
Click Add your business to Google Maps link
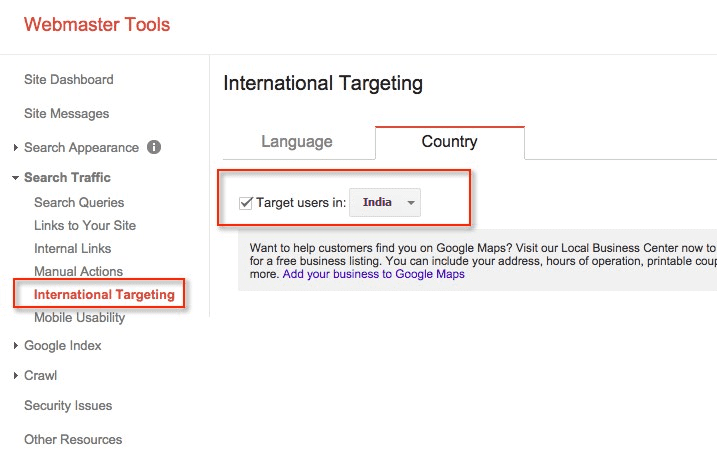tap(373, 274)
